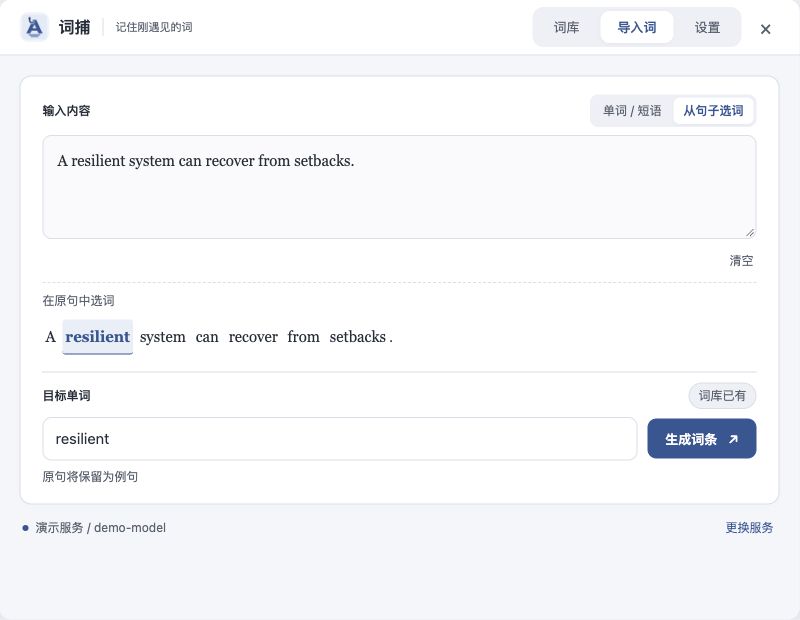This screenshot has width=800, height=620.
Task: Open the 更换服务 link
Action: pos(749,528)
